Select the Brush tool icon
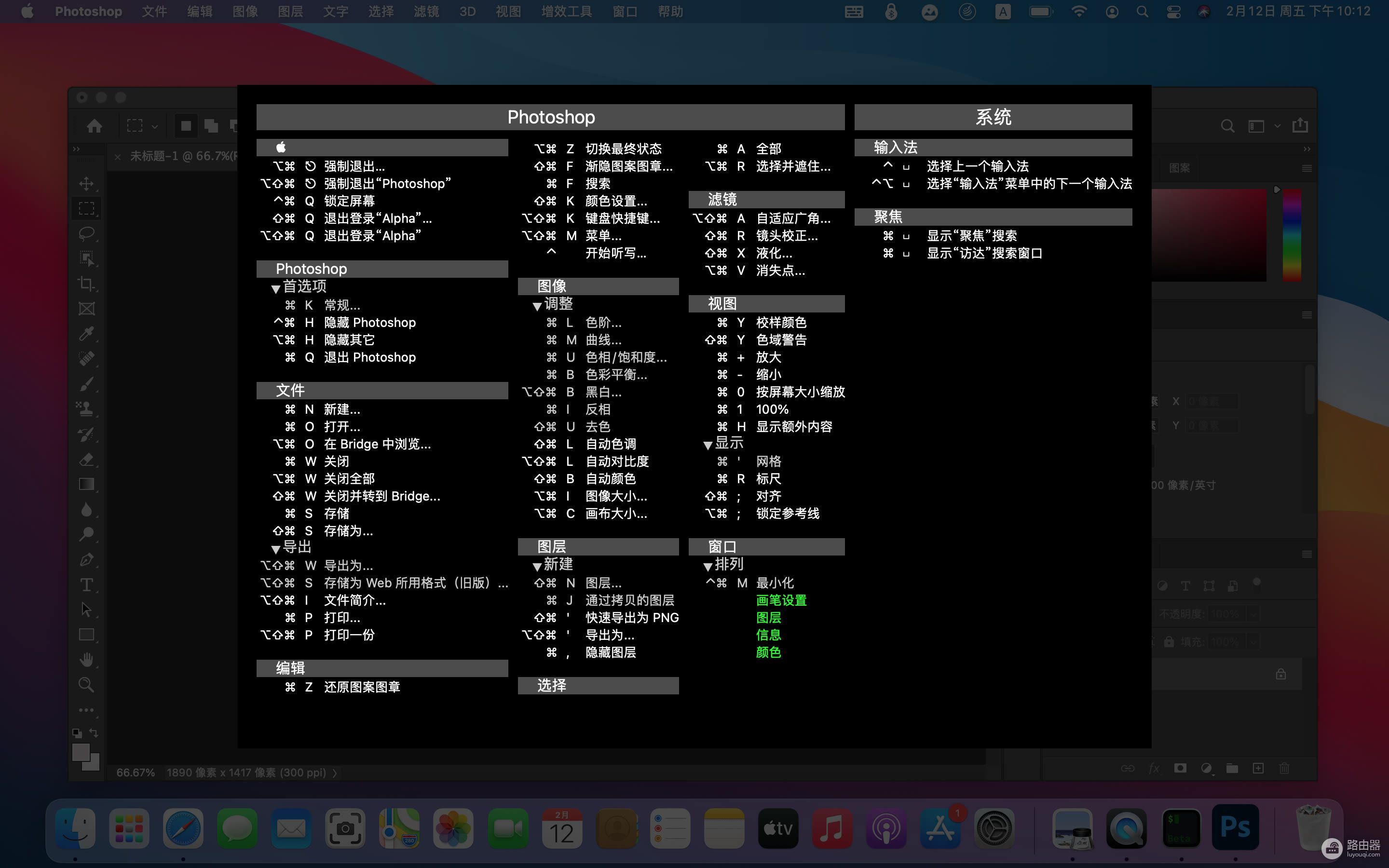The width and height of the screenshot is (1389, 868). pos(87,384)
